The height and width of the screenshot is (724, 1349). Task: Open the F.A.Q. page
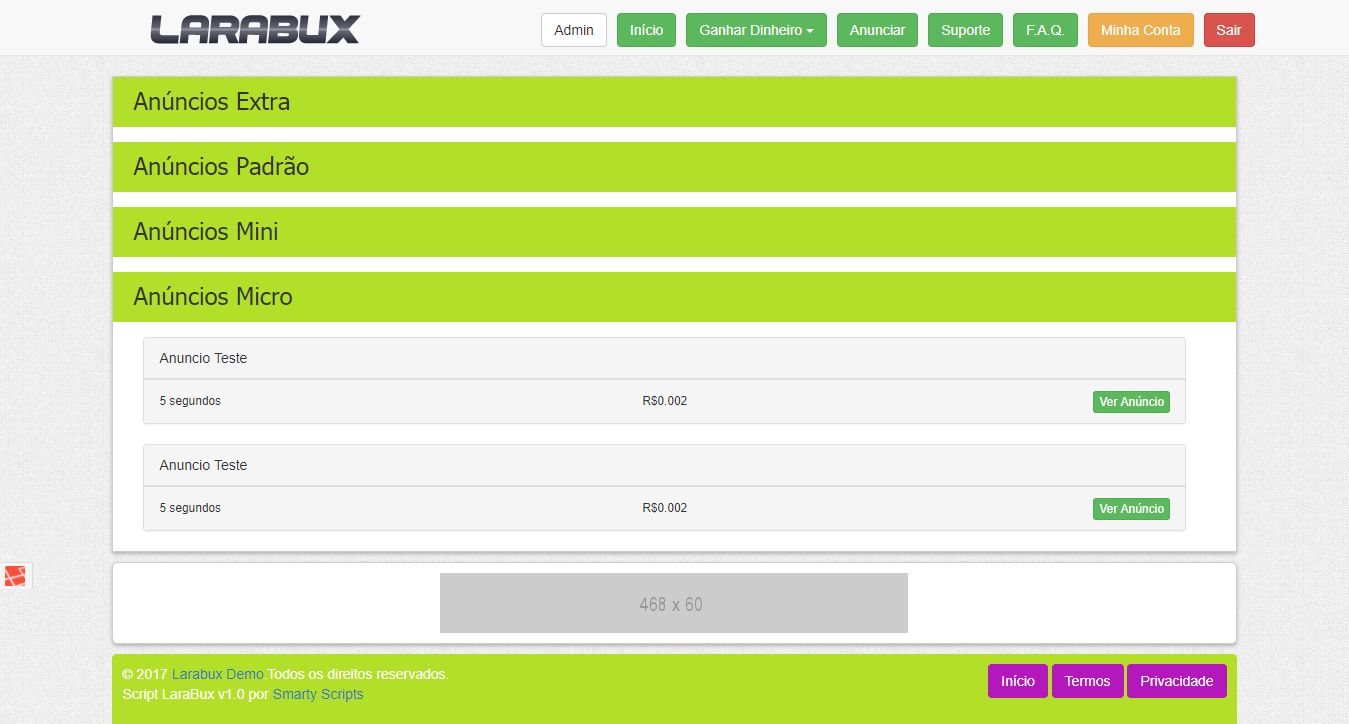pyautogui.click(x=1045, y=30)
